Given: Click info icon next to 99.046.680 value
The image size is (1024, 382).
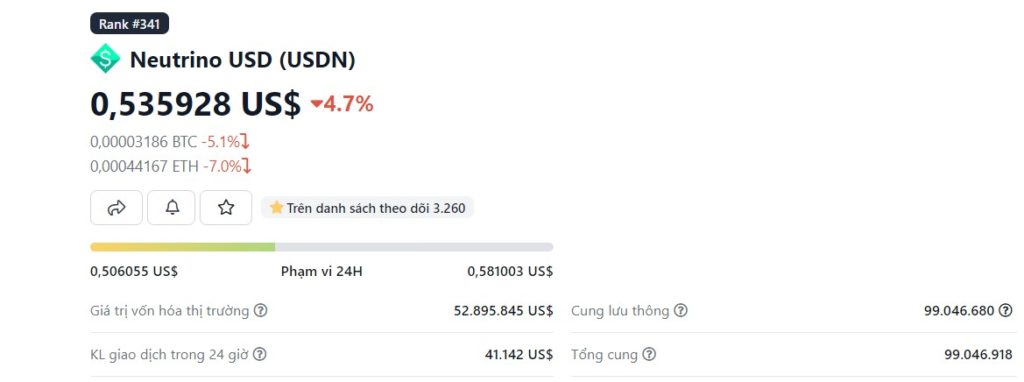Looking at the screenshot, I should pyautogui.click(x=1006, y=311).
